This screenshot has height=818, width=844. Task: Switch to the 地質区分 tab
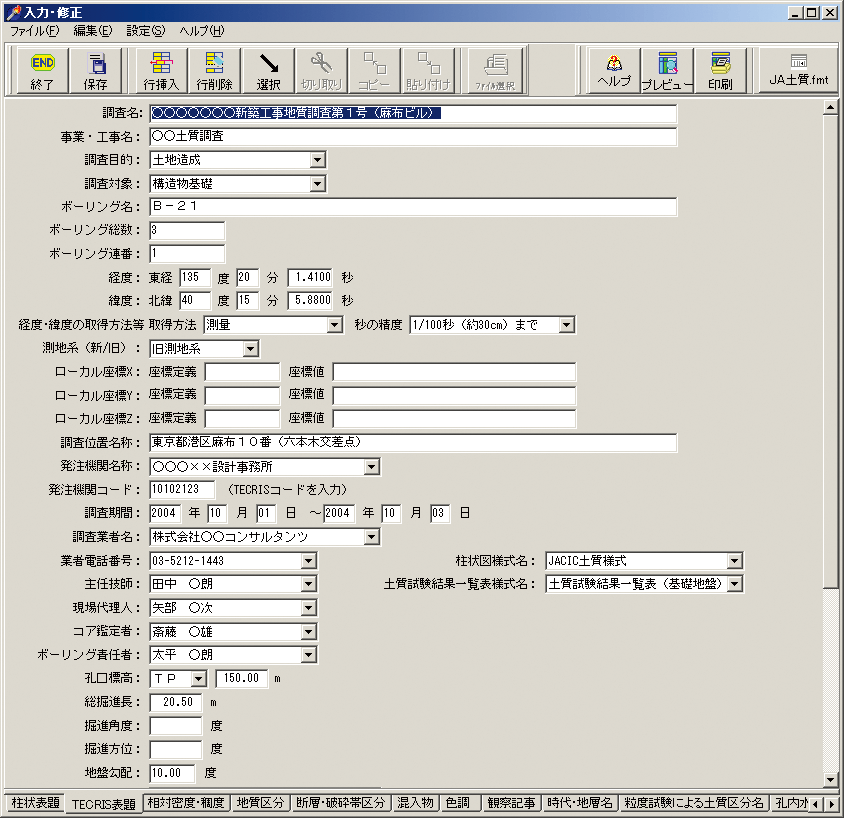[x=261, y=802]
